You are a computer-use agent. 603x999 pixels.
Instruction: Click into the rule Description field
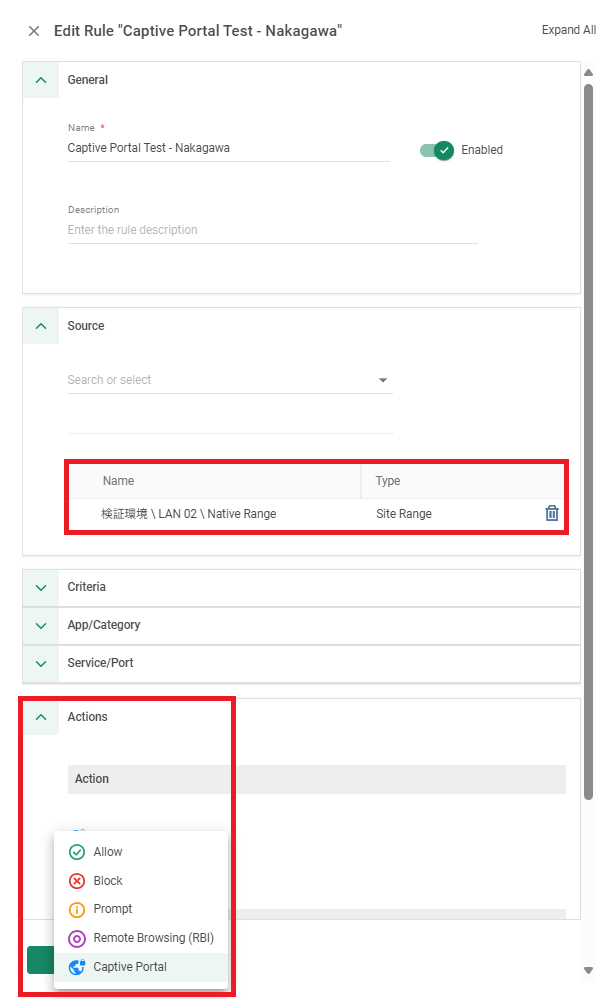273,230
